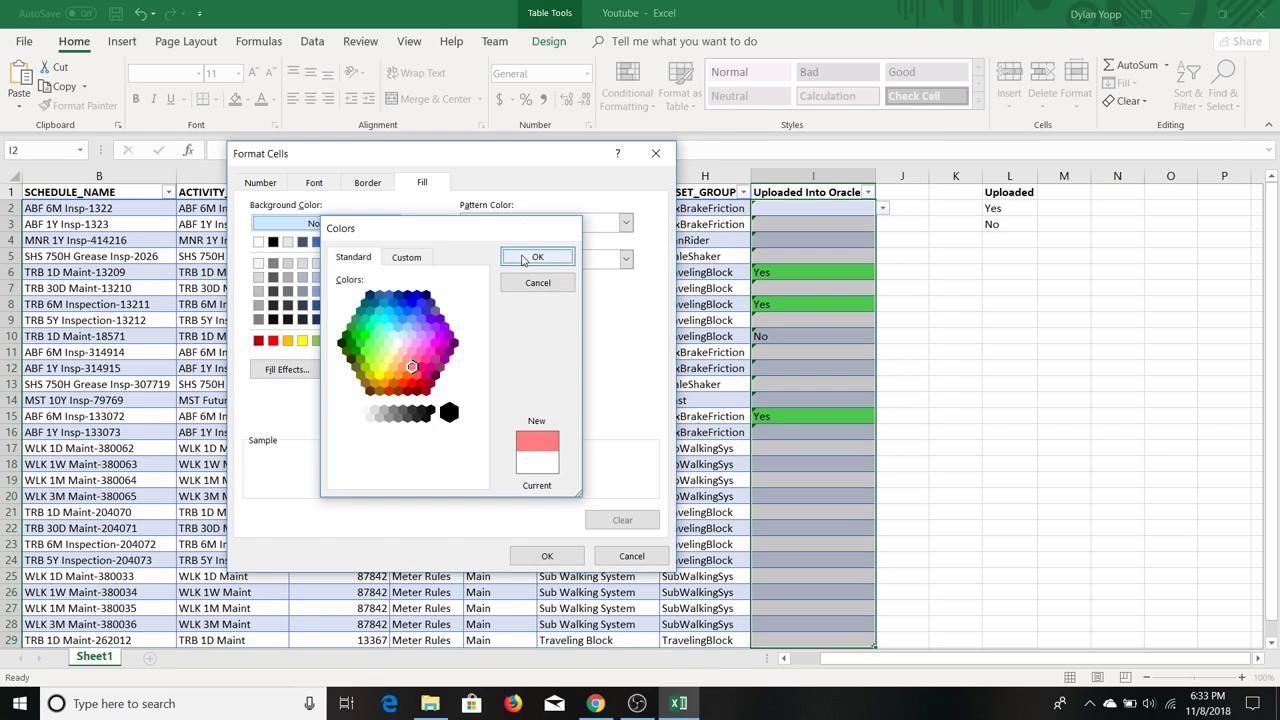Open the Border tab in Format Cells
1280x720 pixels.
pyautogui.click(x=367, y=183)
